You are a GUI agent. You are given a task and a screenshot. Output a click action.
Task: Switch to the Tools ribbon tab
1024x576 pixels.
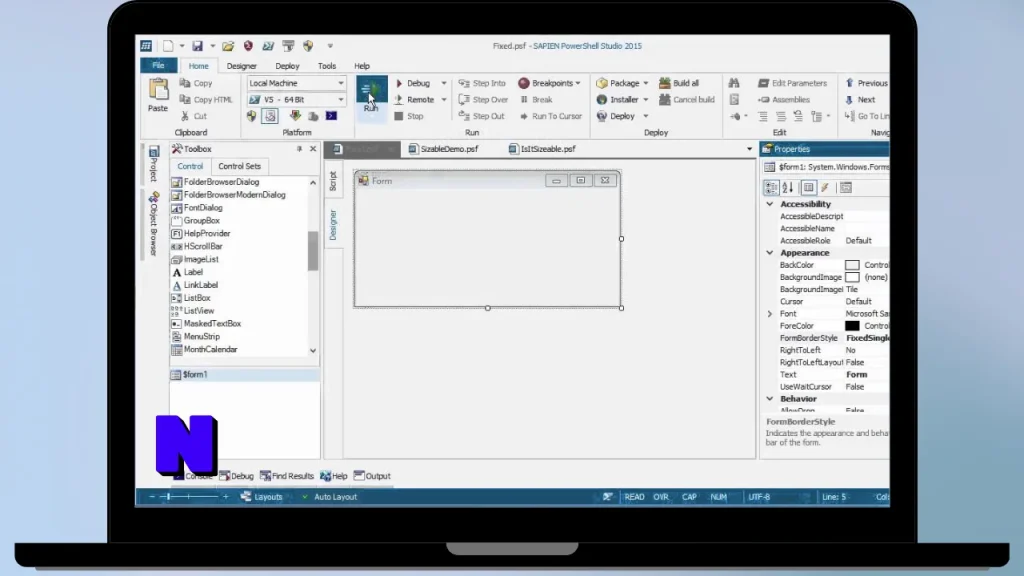click(x=327, y=66)
